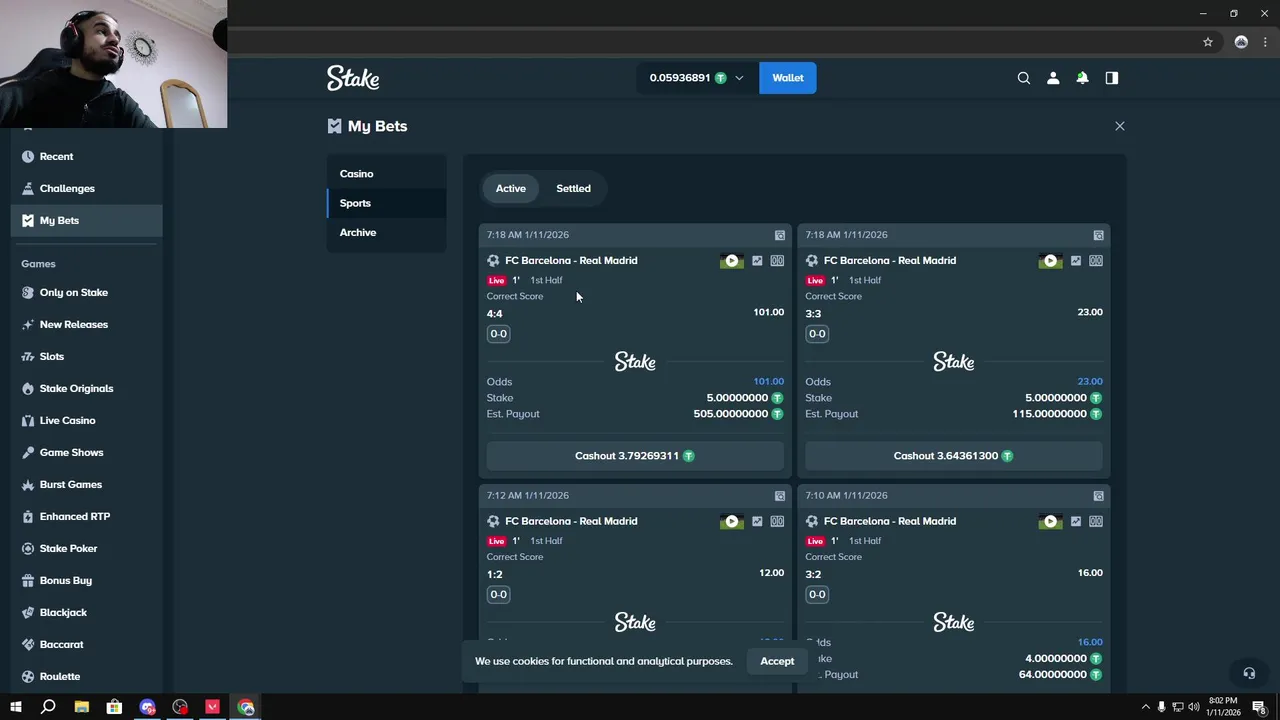This screenshot has height=720, width=1280.
Task: Switch to the Settled bets tab
Action: pos(573,188)
